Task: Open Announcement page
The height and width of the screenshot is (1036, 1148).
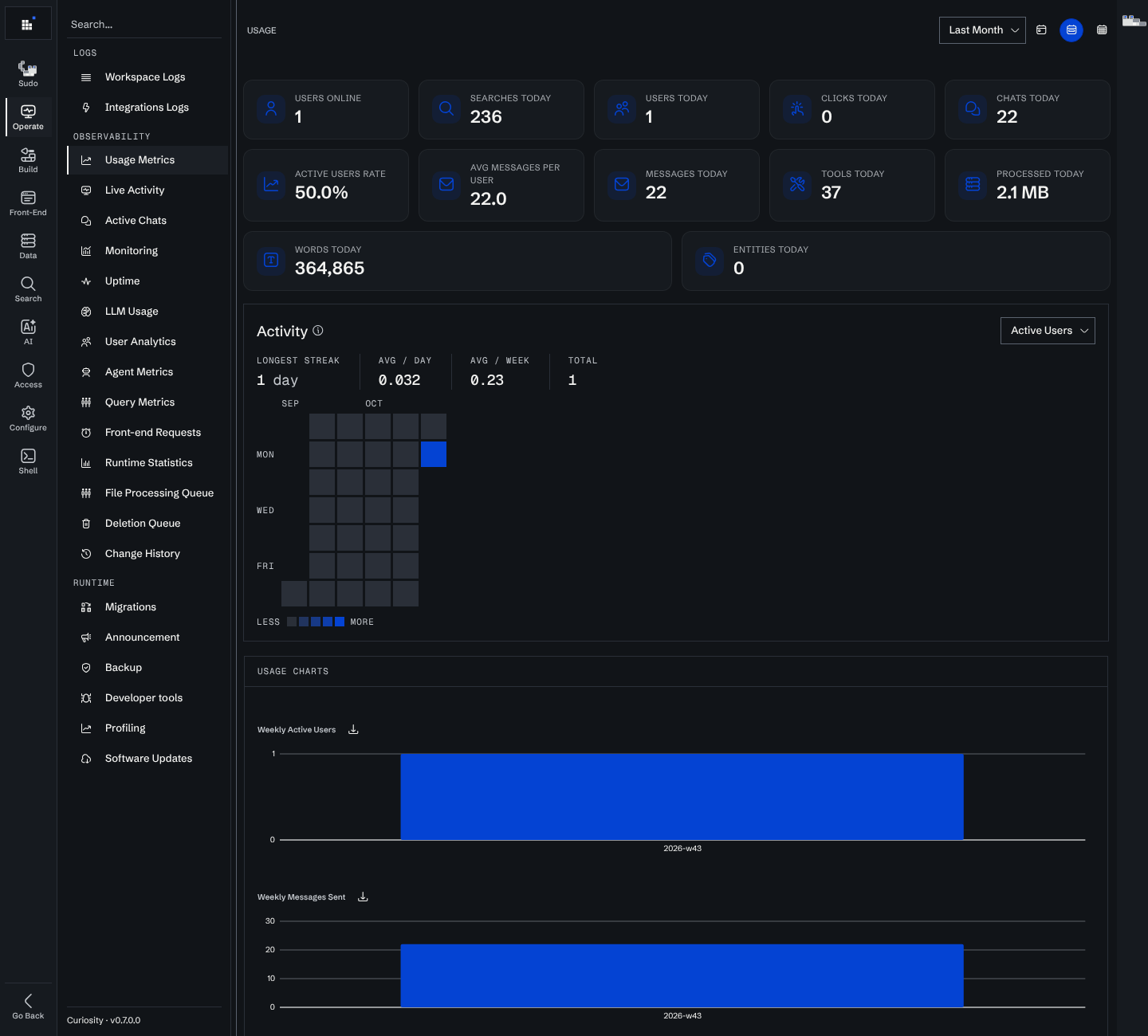Action: (147, 637)
